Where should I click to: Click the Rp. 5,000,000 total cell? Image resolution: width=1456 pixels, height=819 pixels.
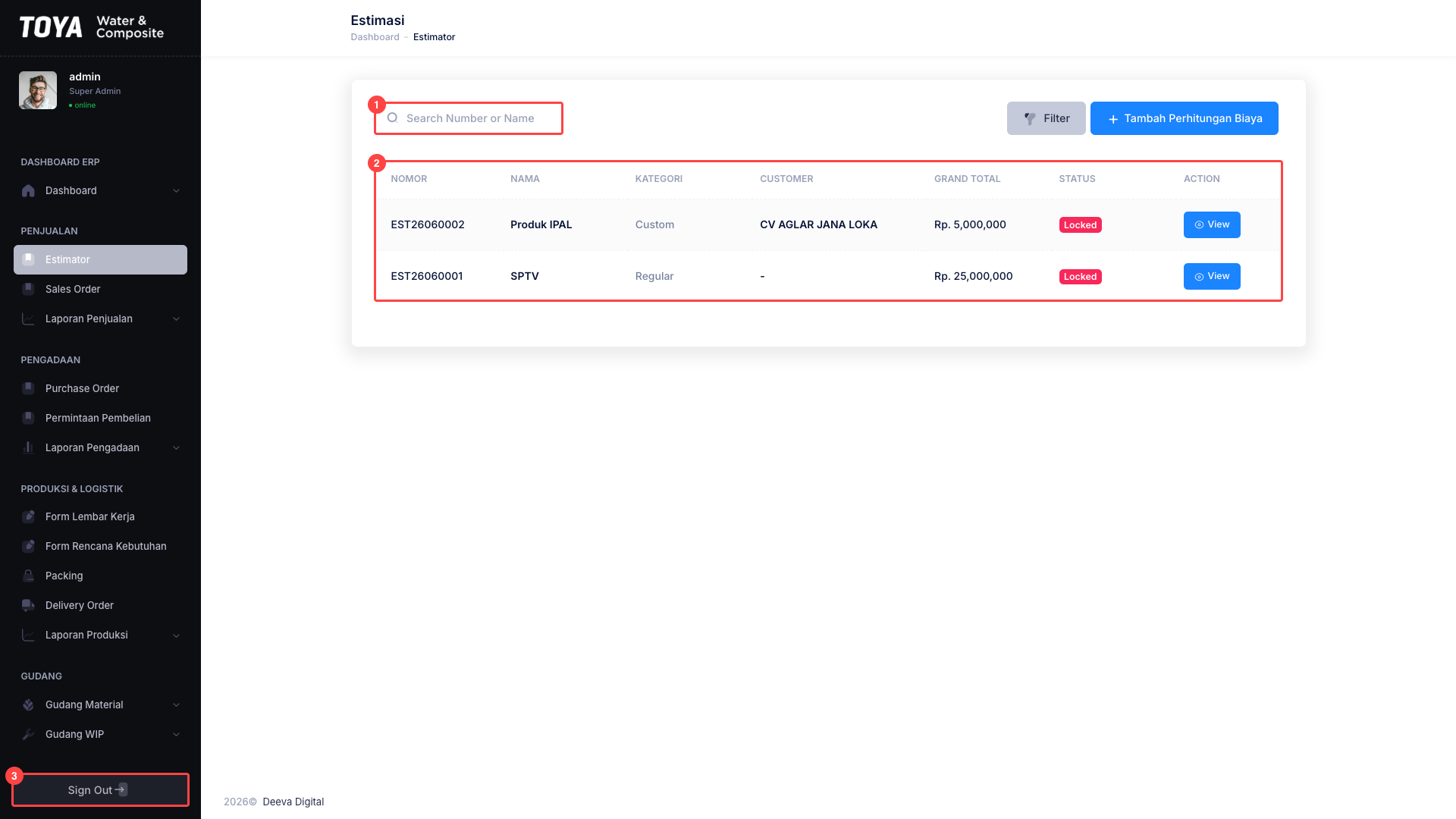(970, 224)
